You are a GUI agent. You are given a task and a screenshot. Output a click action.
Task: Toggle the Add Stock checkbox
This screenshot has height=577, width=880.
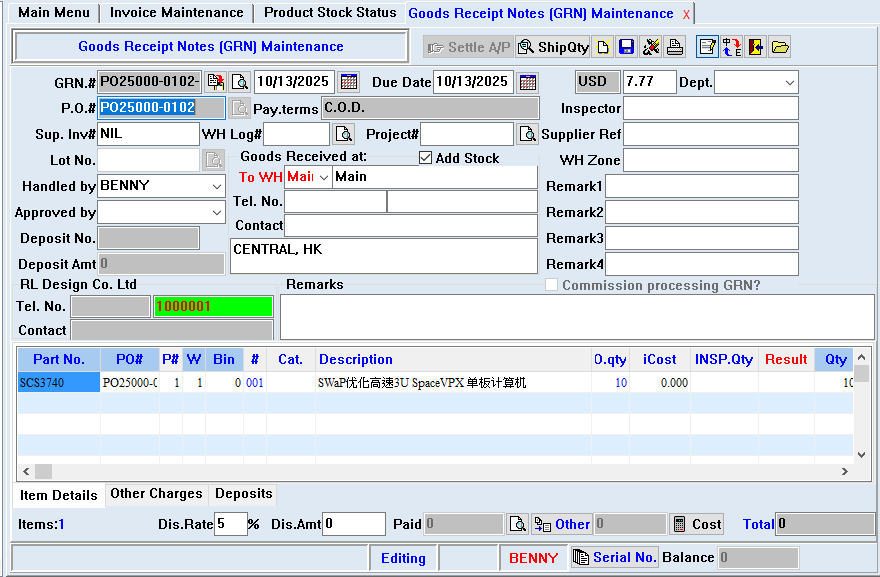(425, 158)
